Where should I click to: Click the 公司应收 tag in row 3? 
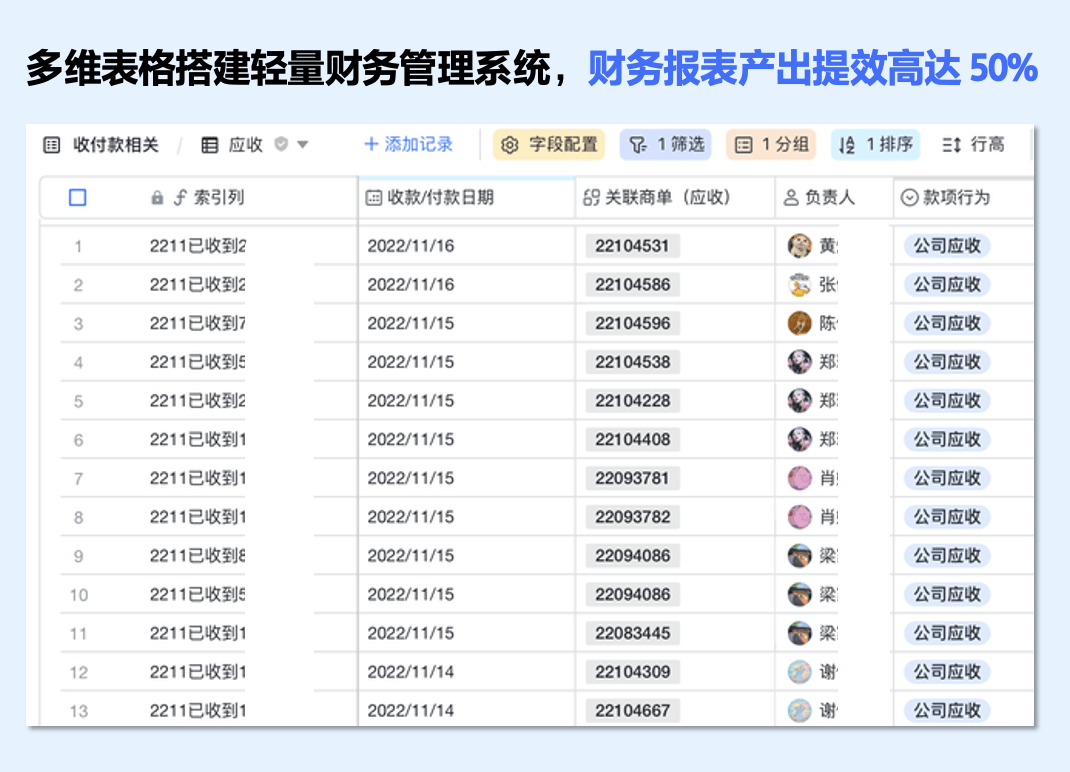(x=947, y=324)
